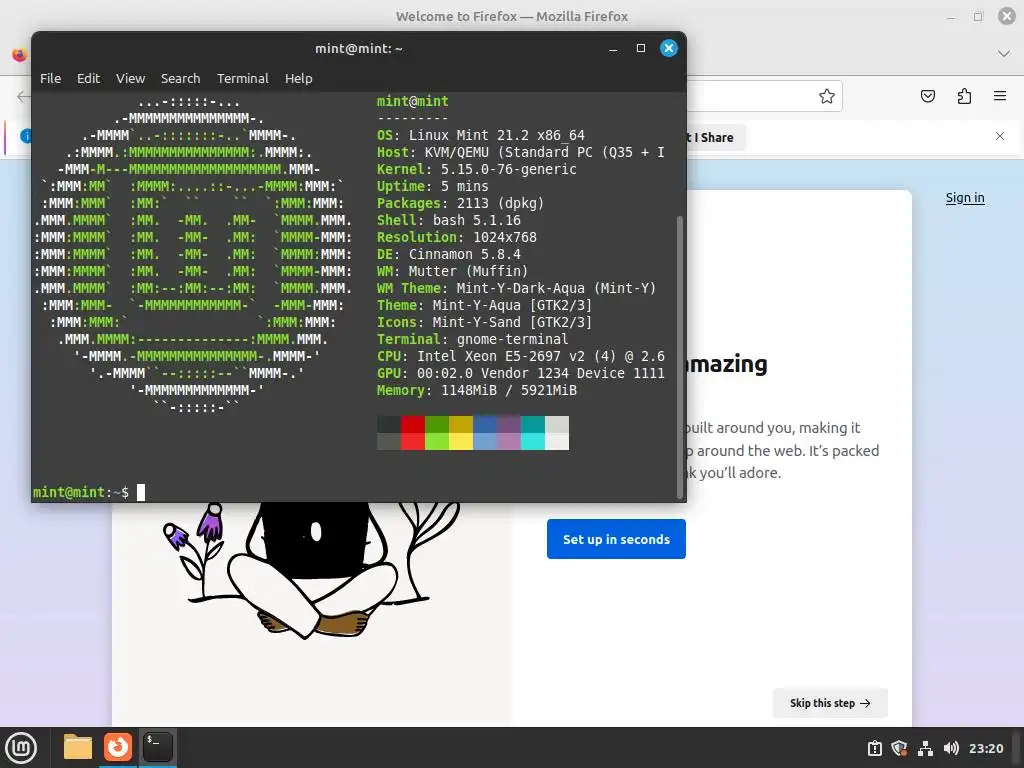Open the clock calendar showing 23:20

(x=985, y=748)
